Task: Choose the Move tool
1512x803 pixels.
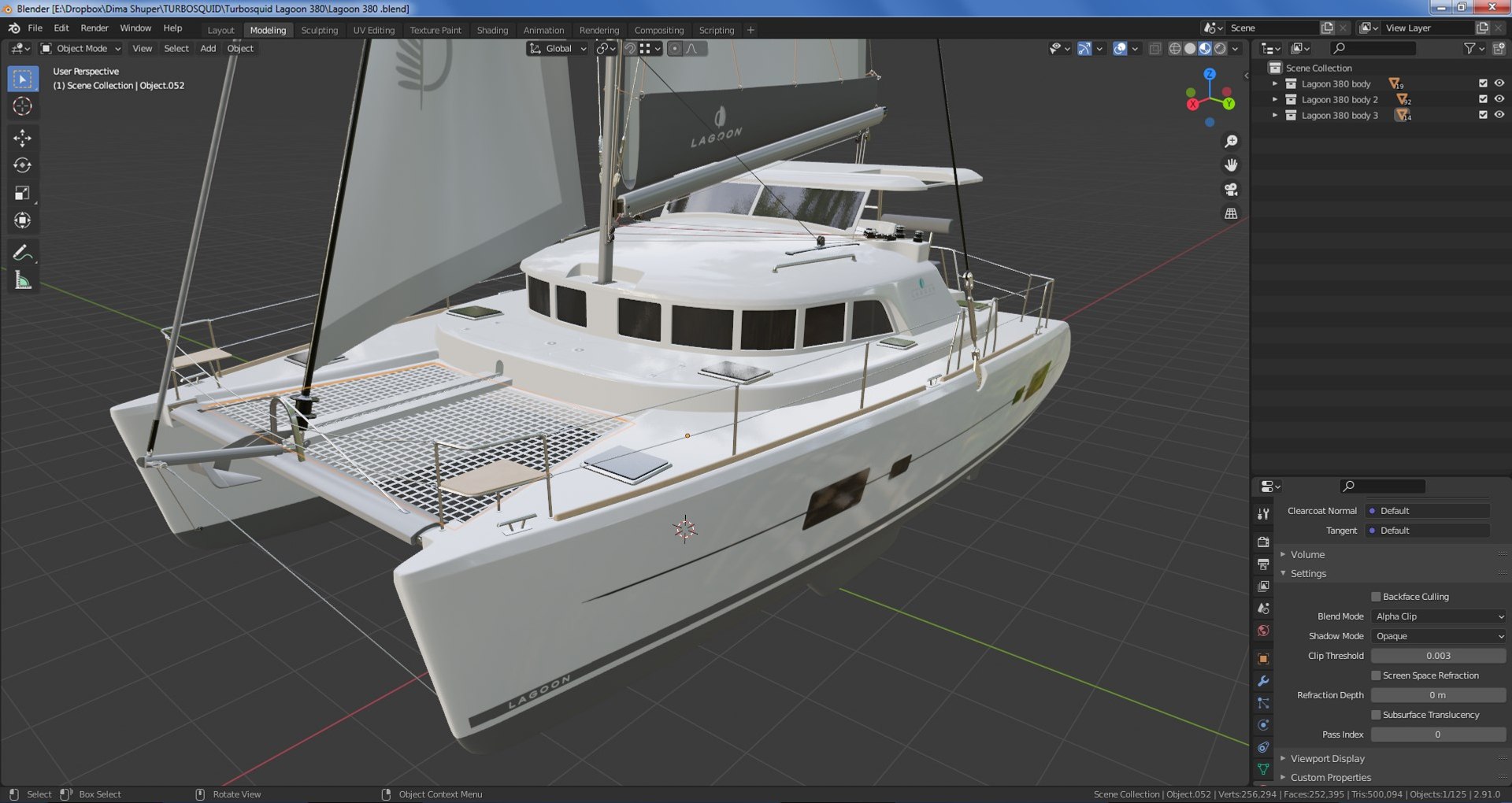Action: point(23,138)
